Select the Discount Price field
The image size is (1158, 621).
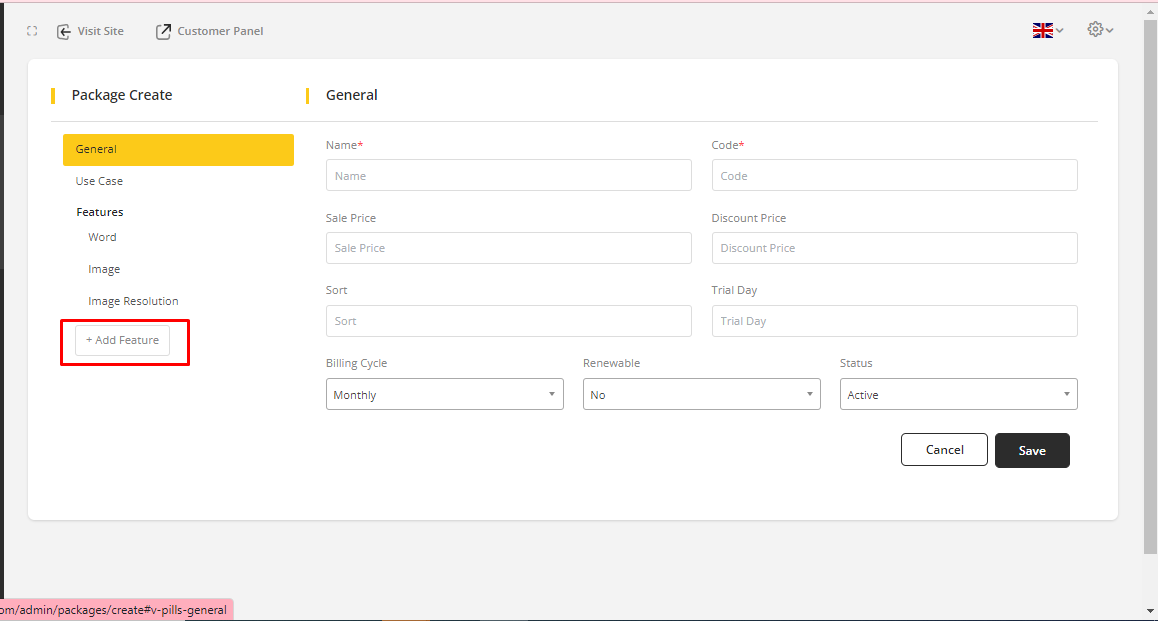coord(894,248)
